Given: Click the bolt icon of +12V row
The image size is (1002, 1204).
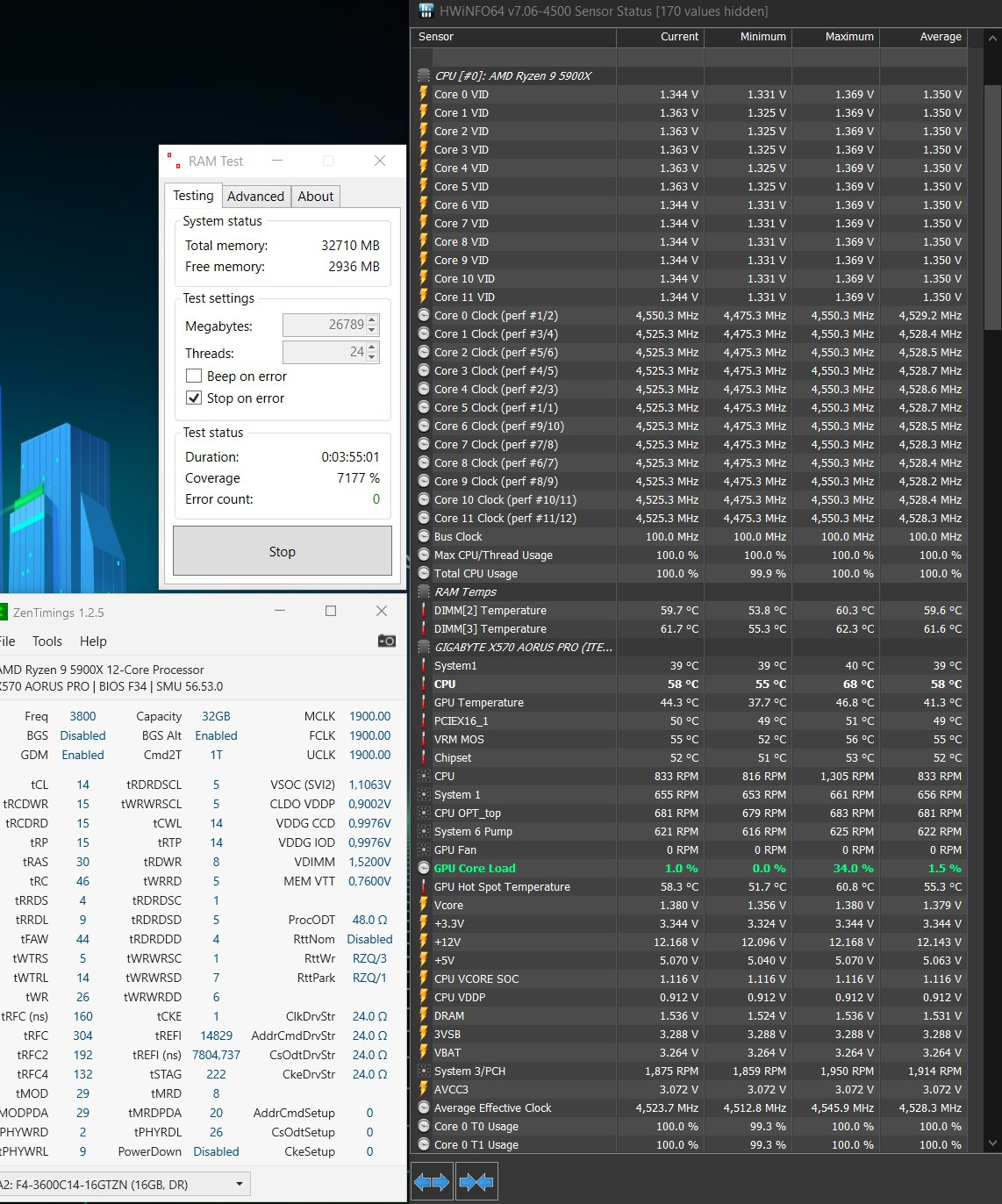Looking at the screenshot, I should 424,942.
